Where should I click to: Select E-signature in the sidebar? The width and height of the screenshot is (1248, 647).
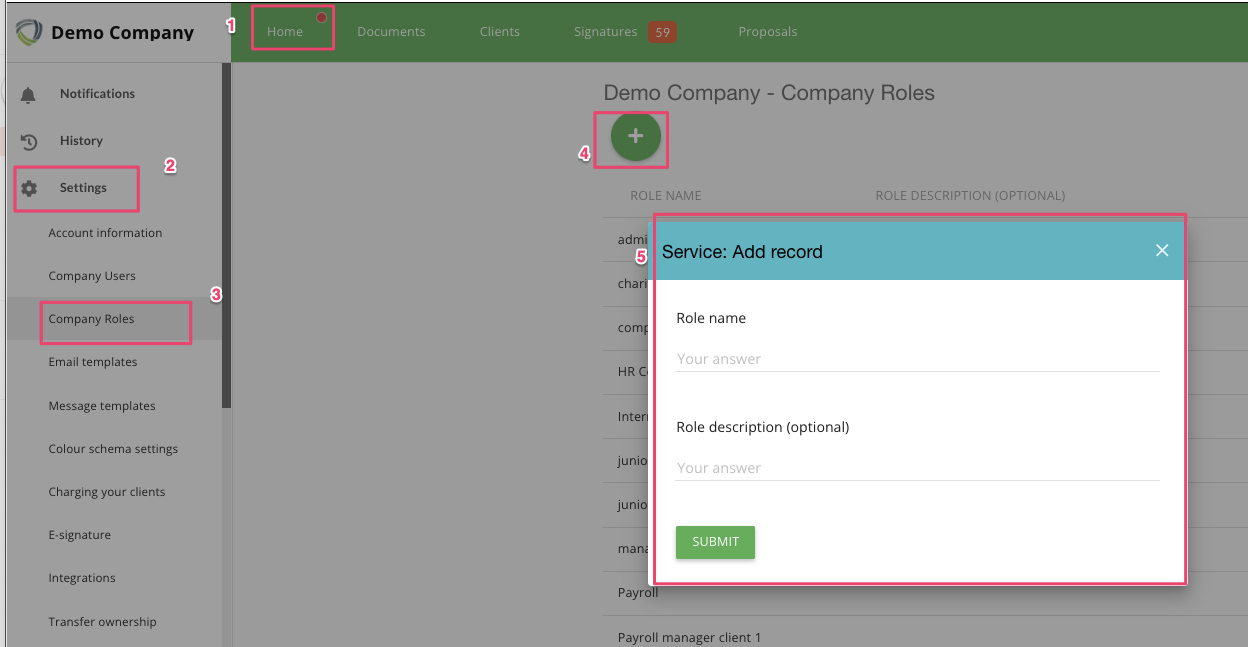80,535
